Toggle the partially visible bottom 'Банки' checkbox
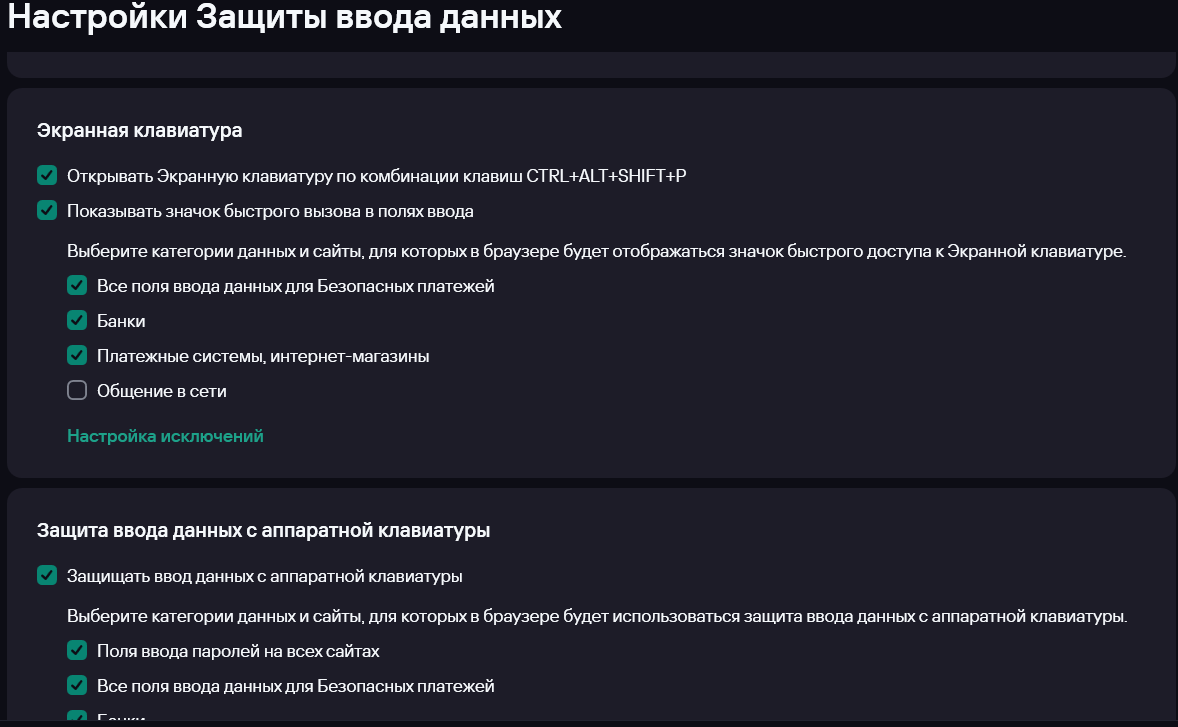 77,717
